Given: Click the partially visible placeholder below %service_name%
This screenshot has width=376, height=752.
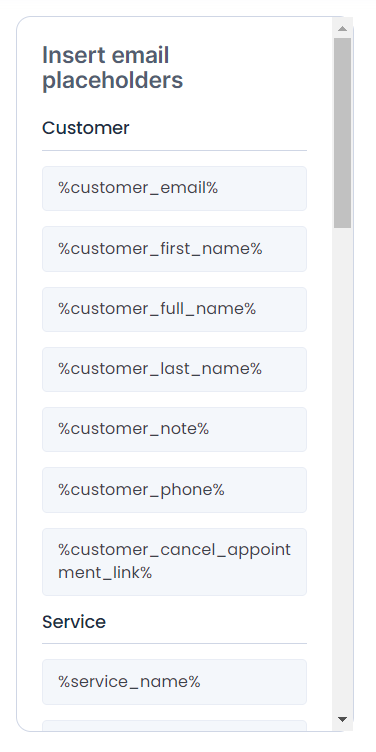Looking at the screenshot, I should (x=174, y=726).
